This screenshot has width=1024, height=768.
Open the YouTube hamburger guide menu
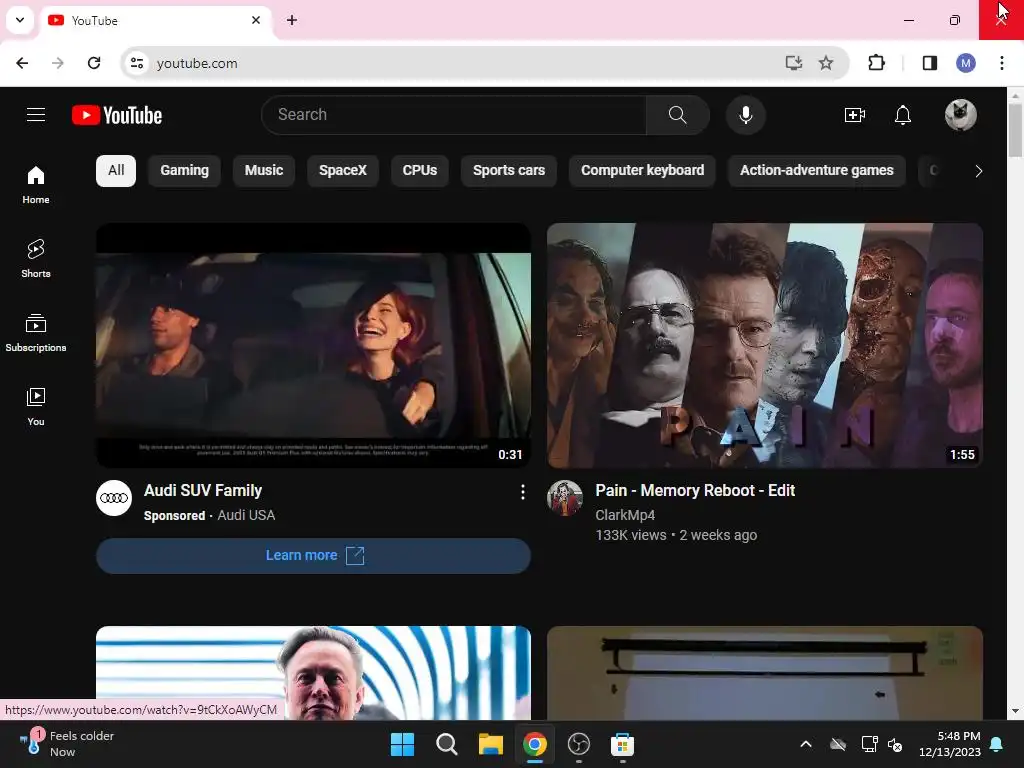pos(36,115)
